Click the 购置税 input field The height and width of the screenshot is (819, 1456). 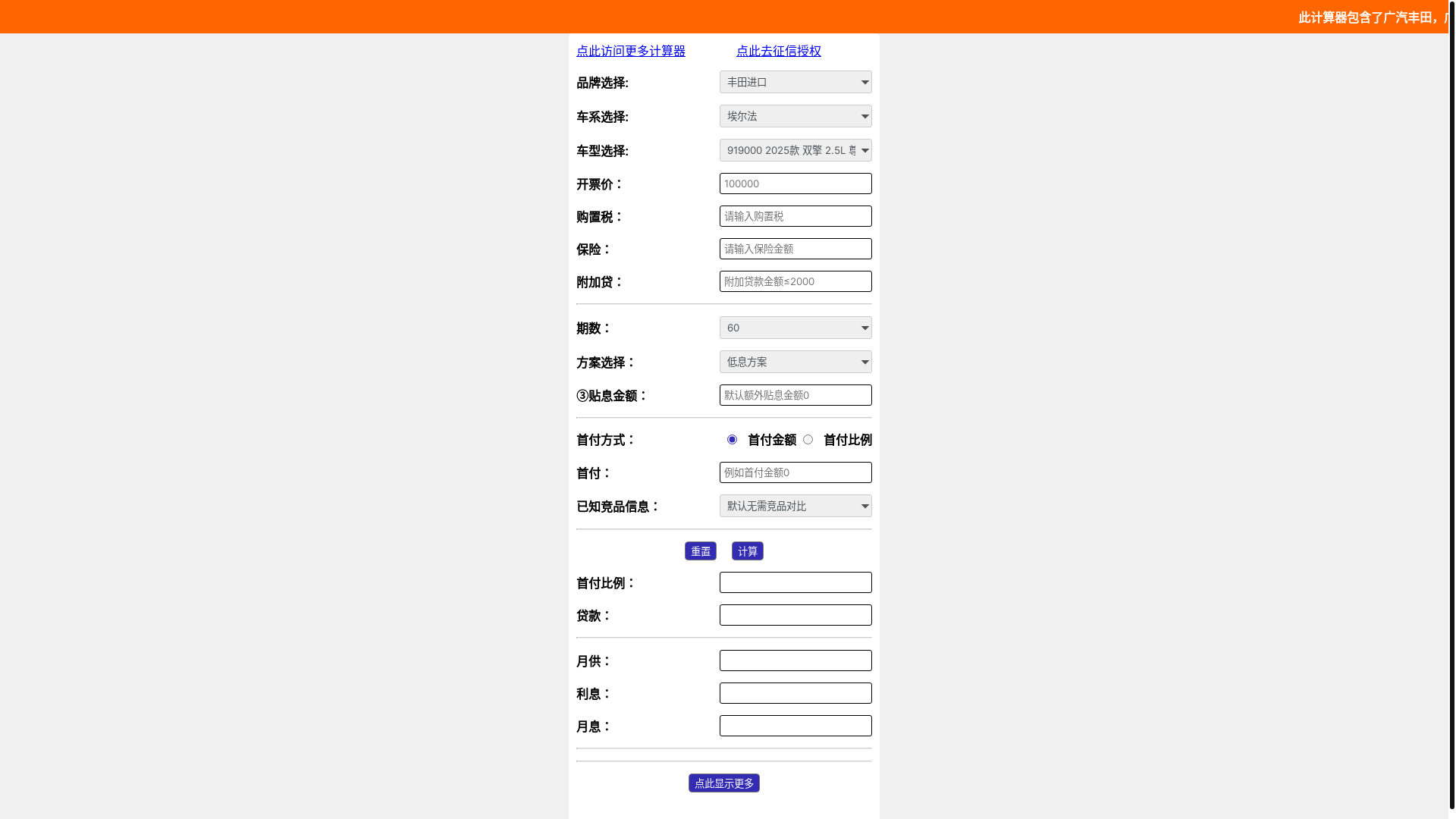795,216
